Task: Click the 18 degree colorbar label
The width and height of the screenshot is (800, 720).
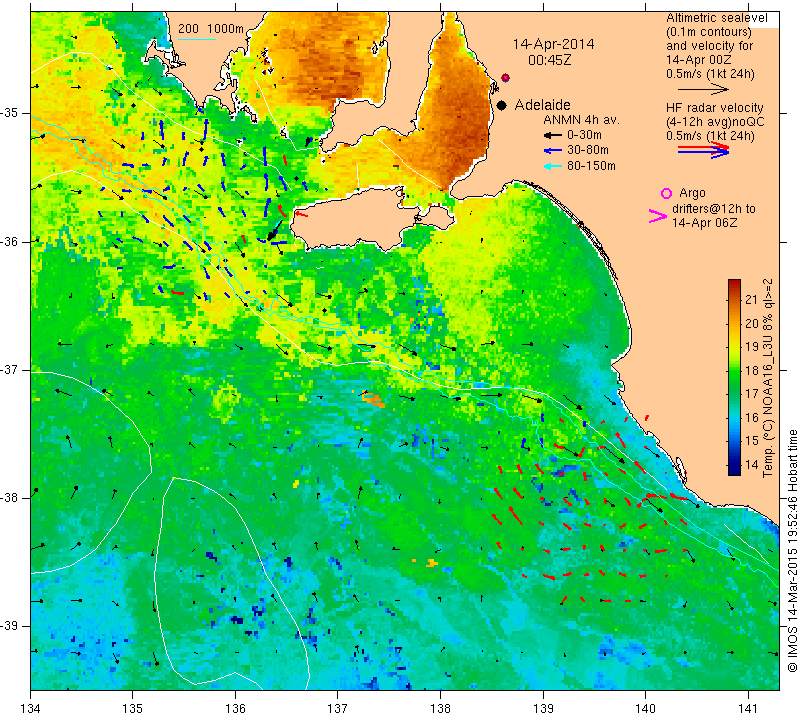Action: [751, 370]
